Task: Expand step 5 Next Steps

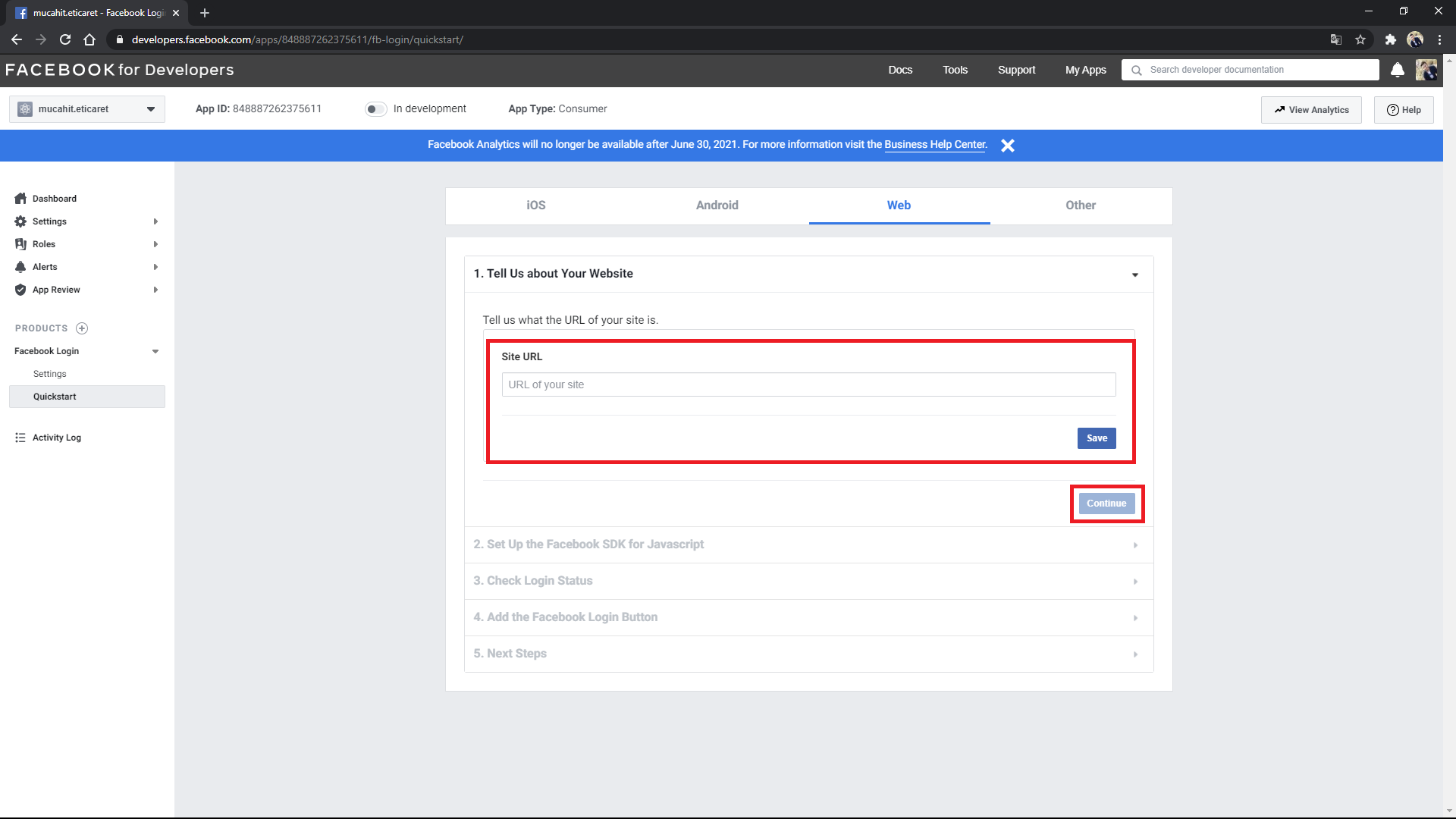Action: [809, 654]
